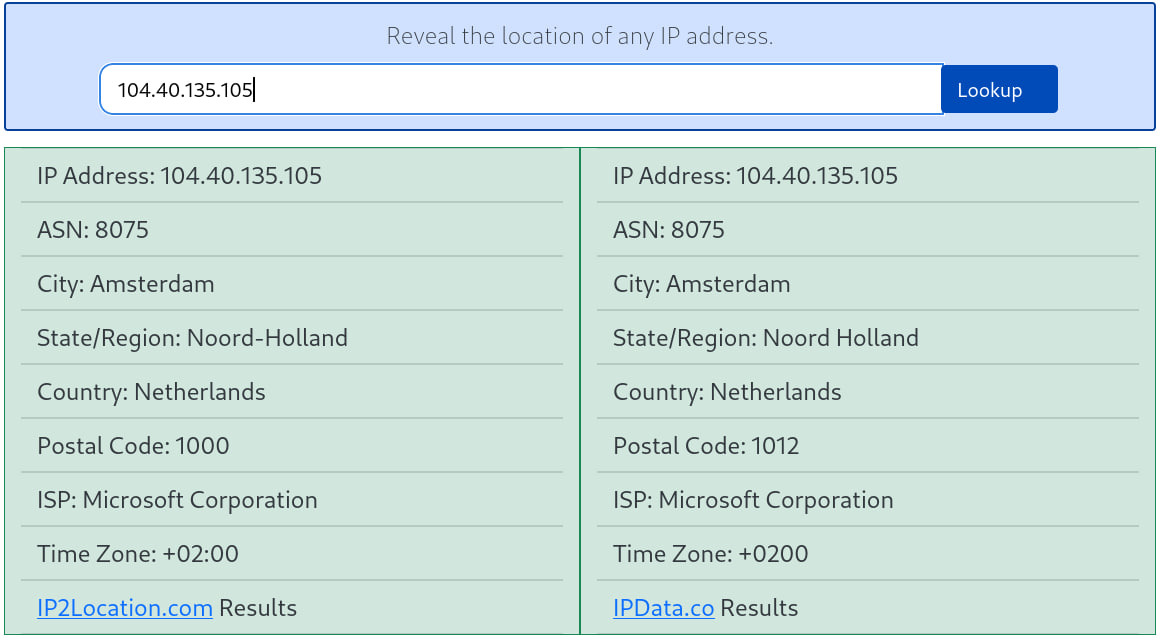Select Country: Netherlands in IPData panel
Image resolution: width=1164 pixels, height=642 pixels.
tap(727, 392)
